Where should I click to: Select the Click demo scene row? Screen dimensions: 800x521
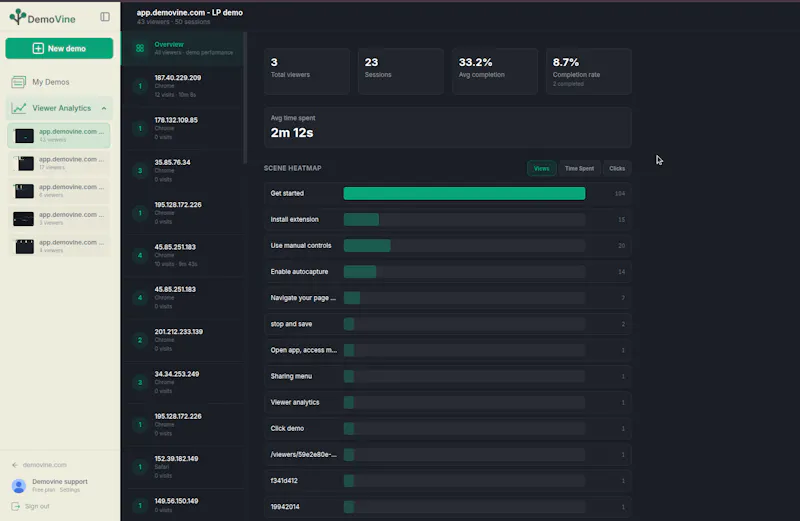[x=448, y=429]
